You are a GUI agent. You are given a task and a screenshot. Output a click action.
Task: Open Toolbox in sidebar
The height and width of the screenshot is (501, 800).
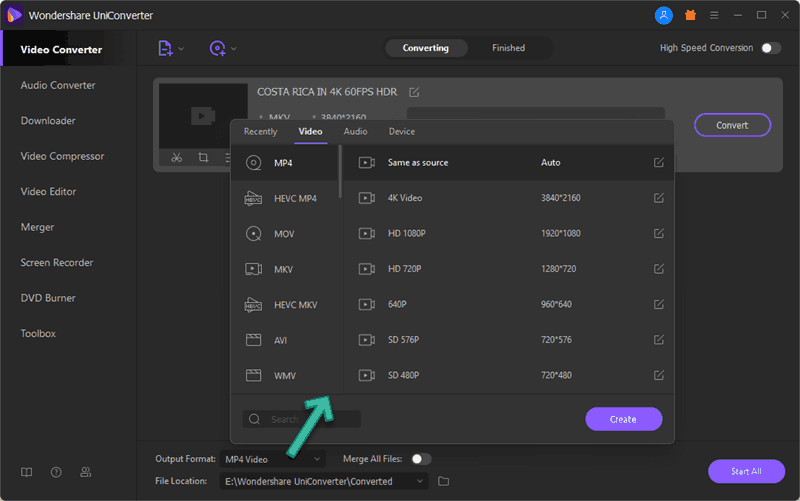click(38, 334)
